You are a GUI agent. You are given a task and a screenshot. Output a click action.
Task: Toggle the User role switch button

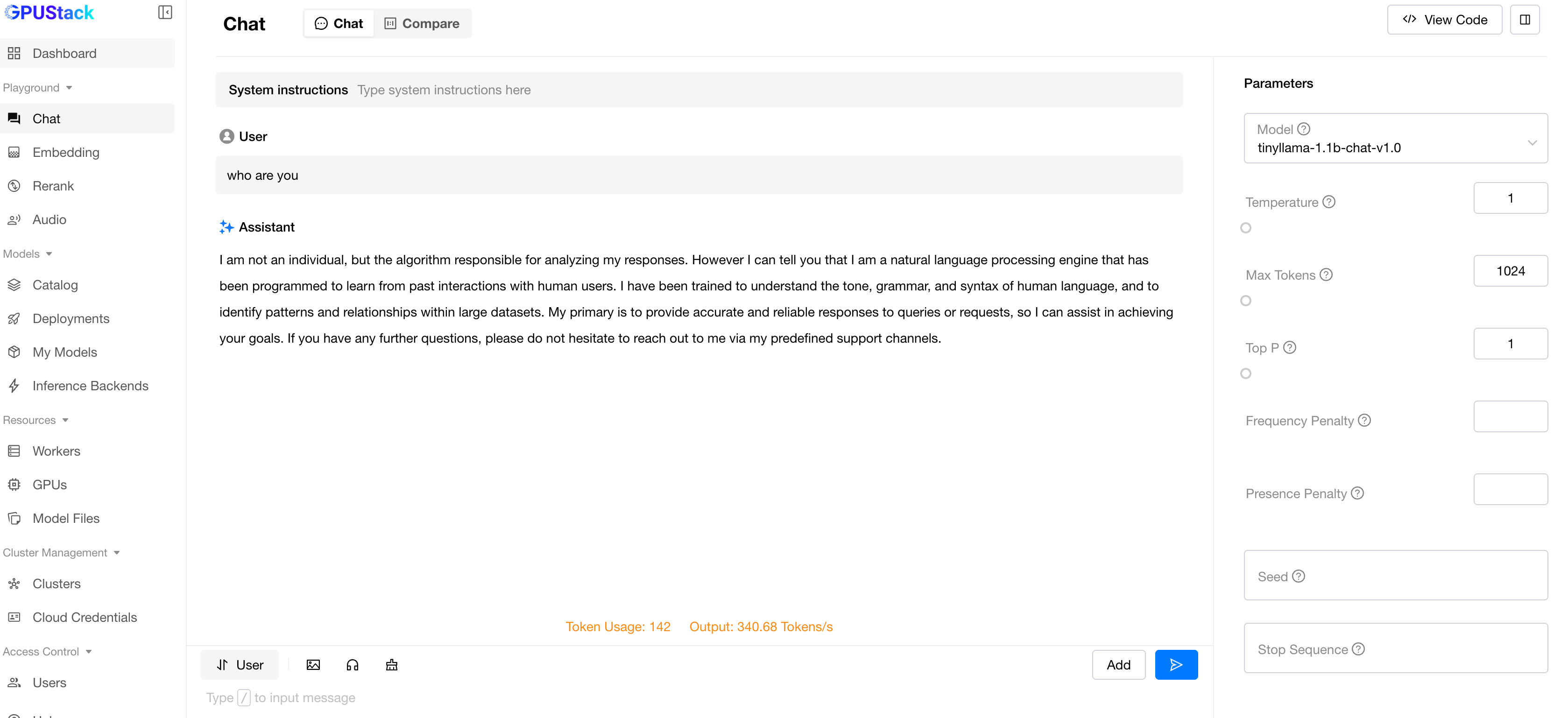pyautogui.click(x=240, y=664)
